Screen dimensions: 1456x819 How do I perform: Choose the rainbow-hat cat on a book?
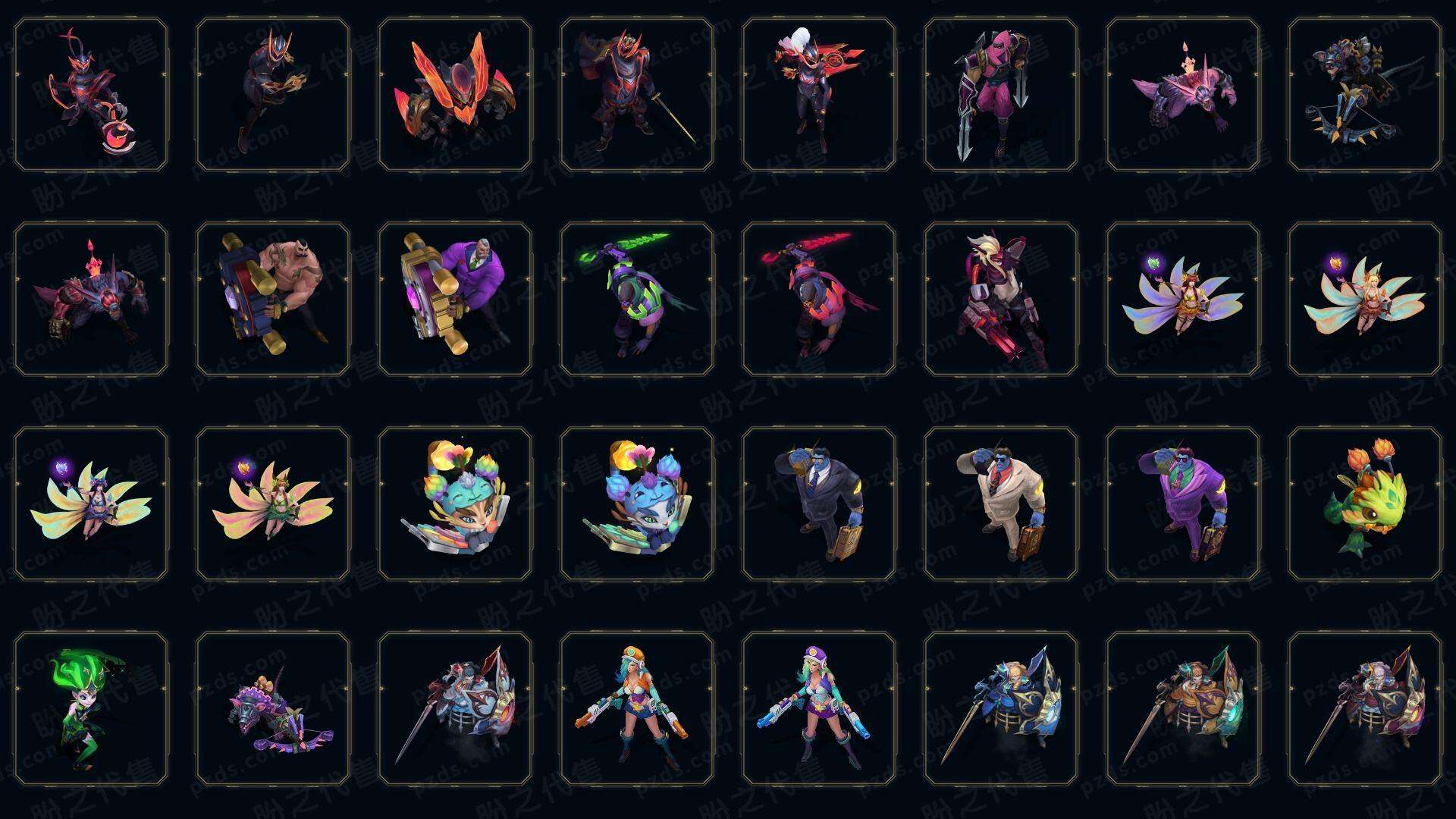[x=455, y=504]
